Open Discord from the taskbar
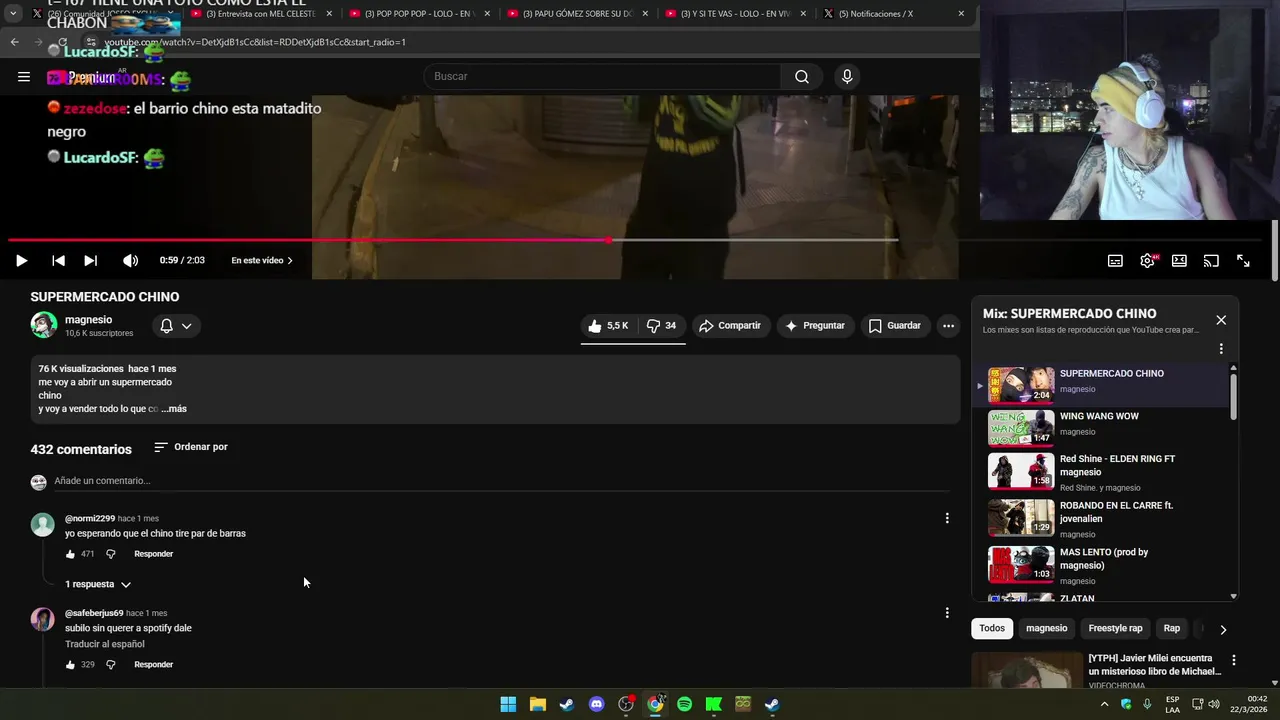This screenshot has width=1280, height=720. [x=597, y=704]
